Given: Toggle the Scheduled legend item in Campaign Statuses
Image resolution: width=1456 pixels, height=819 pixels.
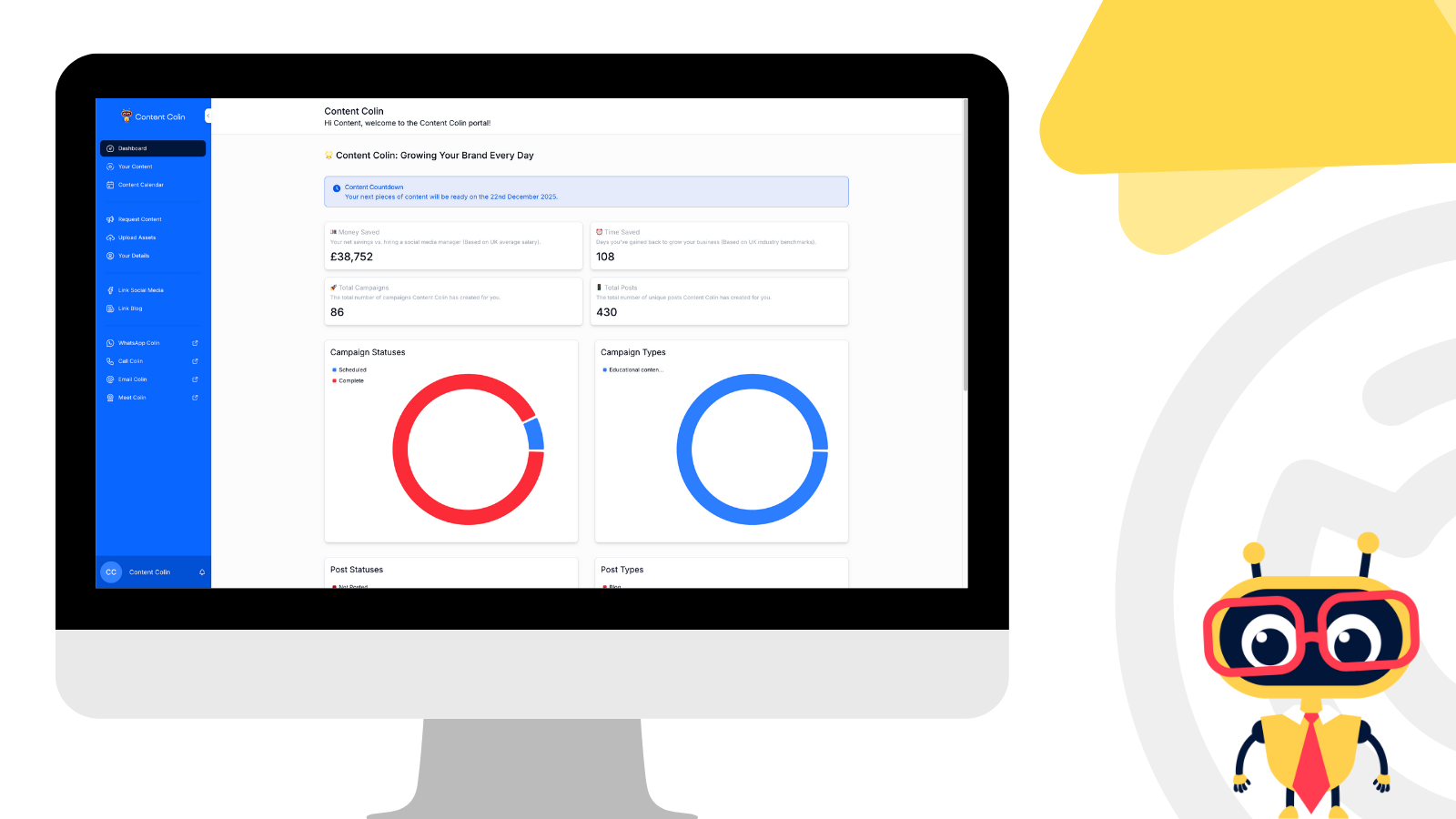Looking at the screenshot, I should pos(349,369).
